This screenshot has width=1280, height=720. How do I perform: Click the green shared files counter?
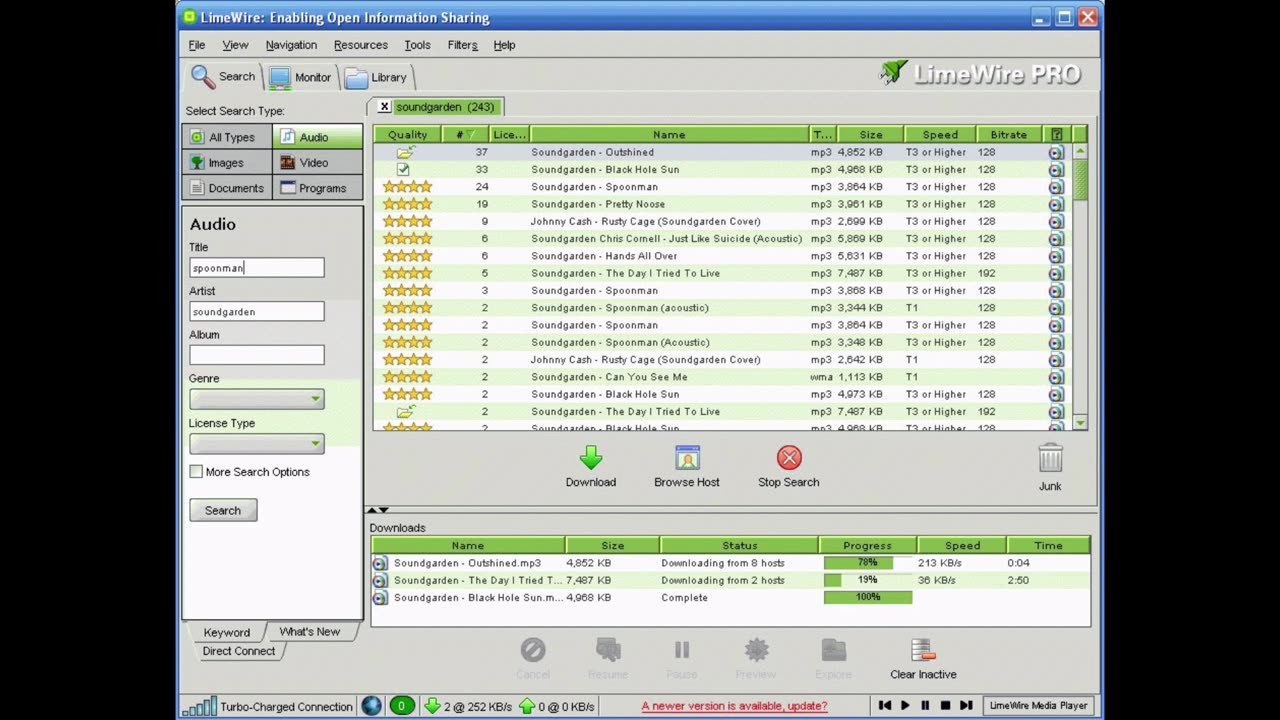pos(401,706)
